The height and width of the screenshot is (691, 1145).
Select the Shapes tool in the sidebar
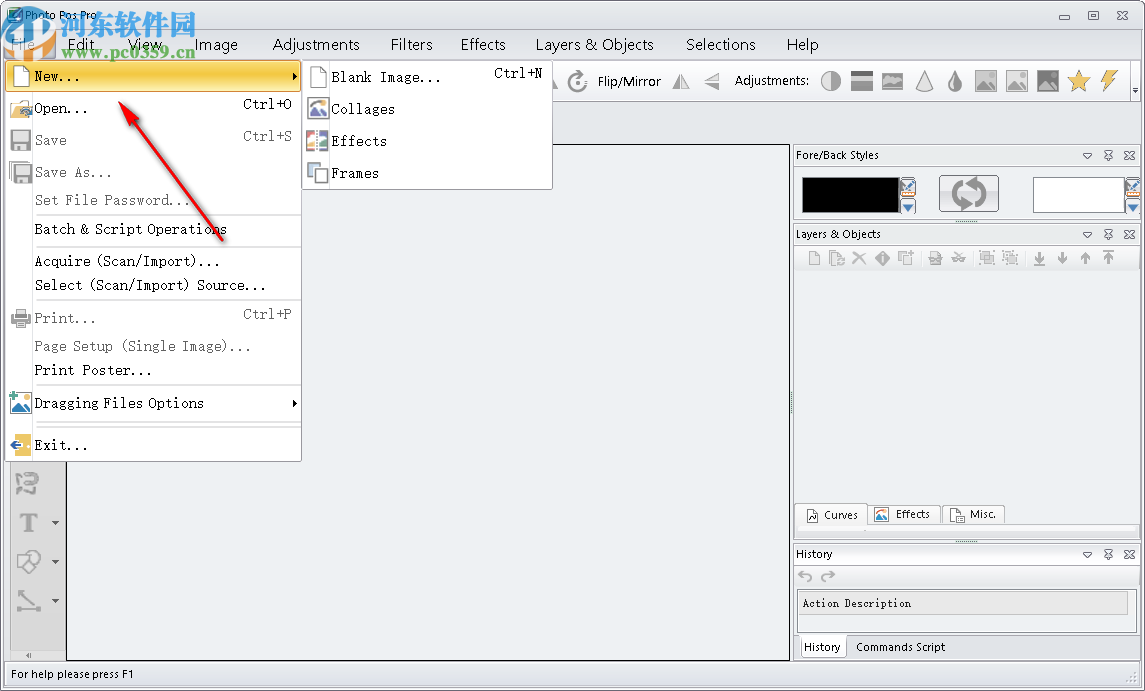28,562
